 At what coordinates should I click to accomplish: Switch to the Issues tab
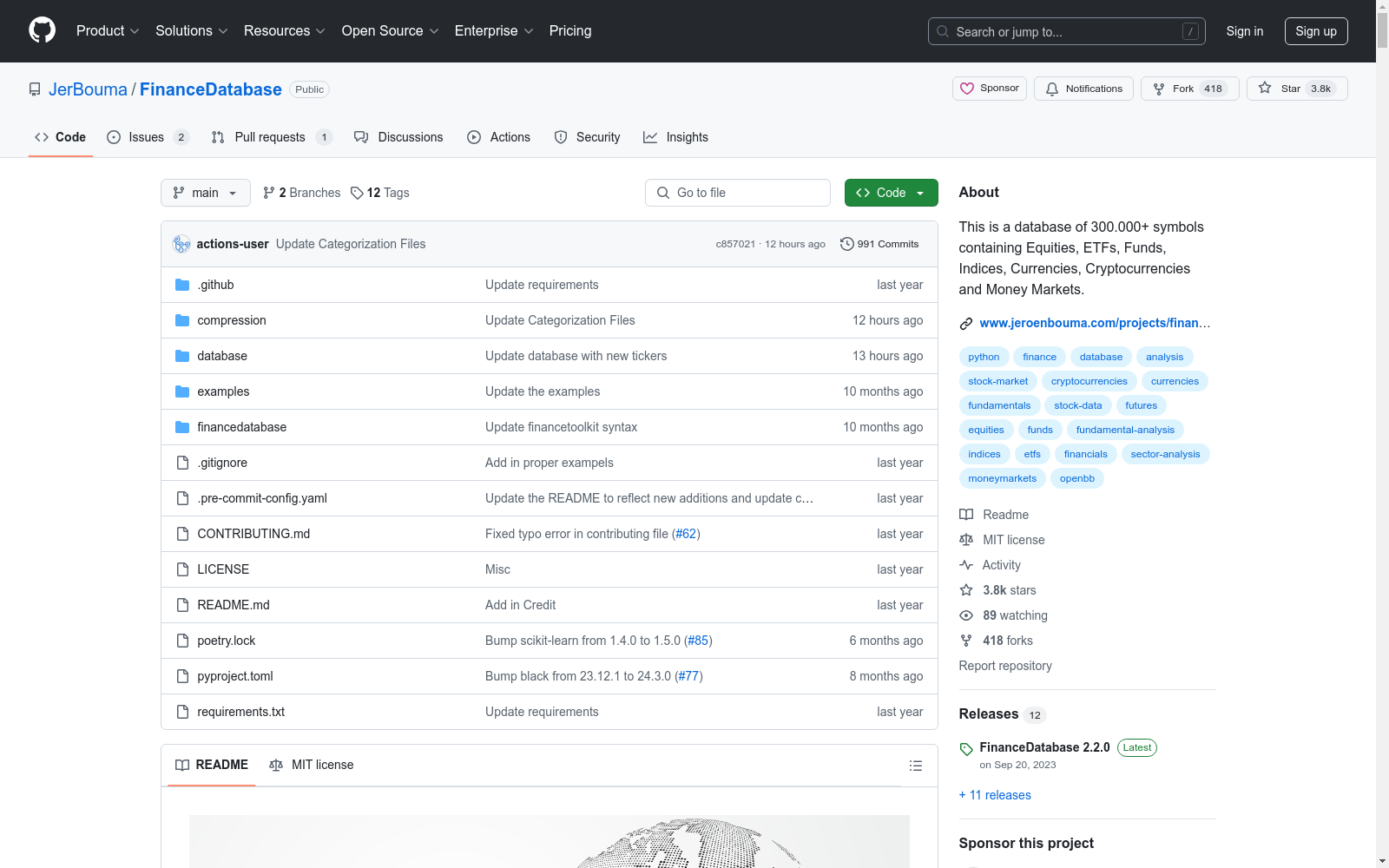[x=148, y=137]
